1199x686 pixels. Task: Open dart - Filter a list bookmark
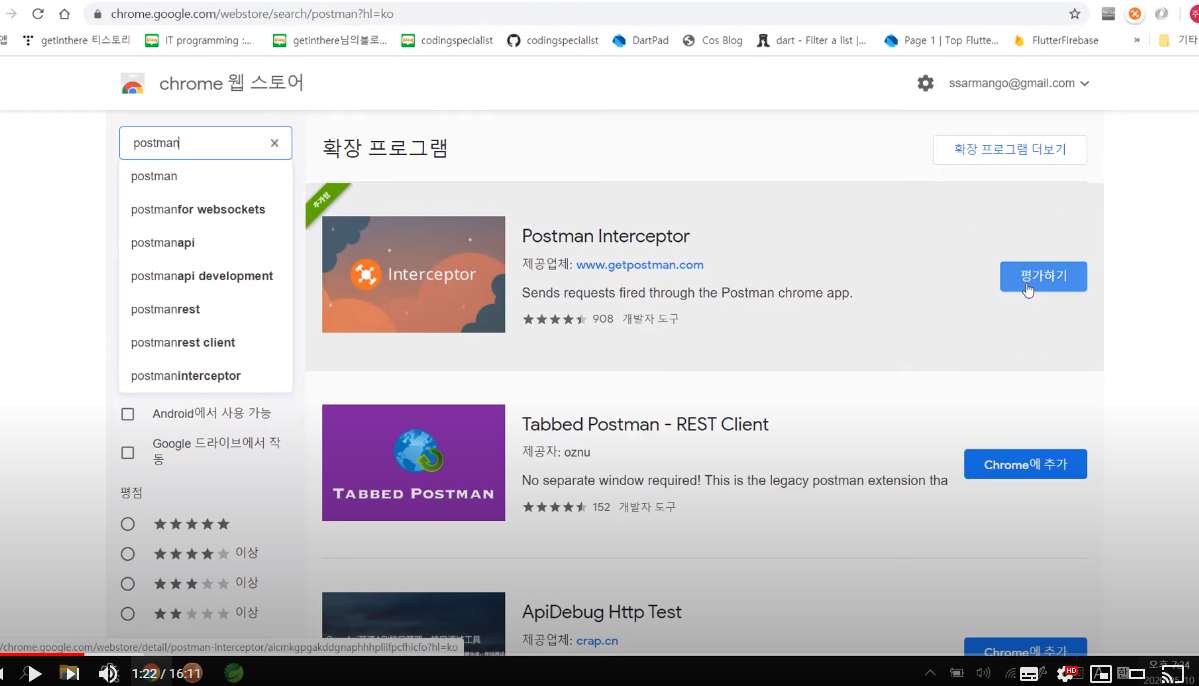point(812,41)
